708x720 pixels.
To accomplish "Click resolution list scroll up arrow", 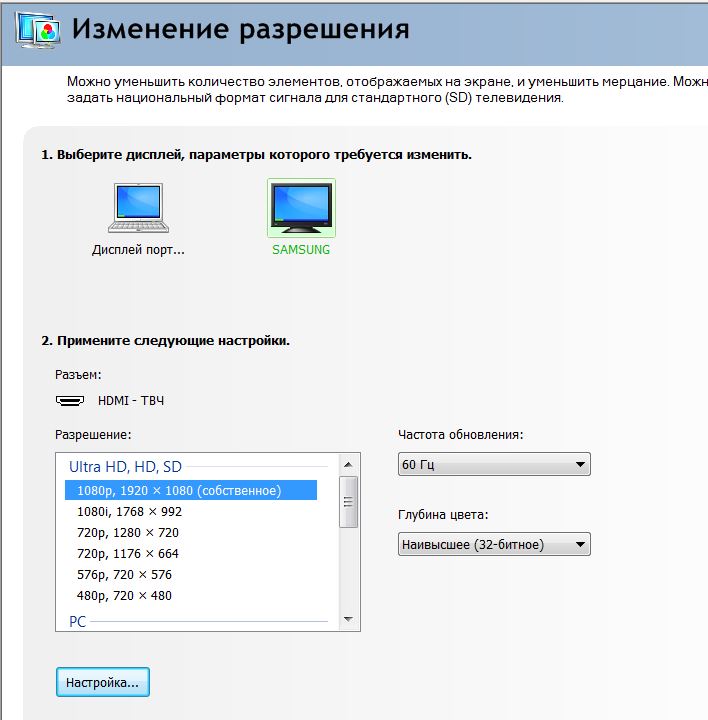I will coord(349,463).
